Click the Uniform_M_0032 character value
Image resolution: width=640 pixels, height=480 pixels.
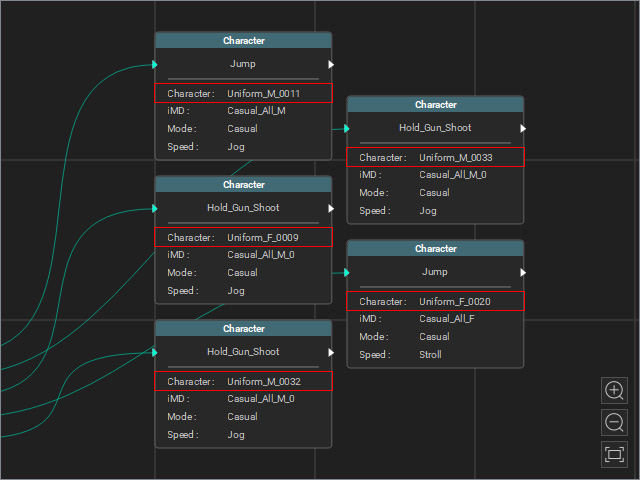pyautogui.click(x=264, y=382)
